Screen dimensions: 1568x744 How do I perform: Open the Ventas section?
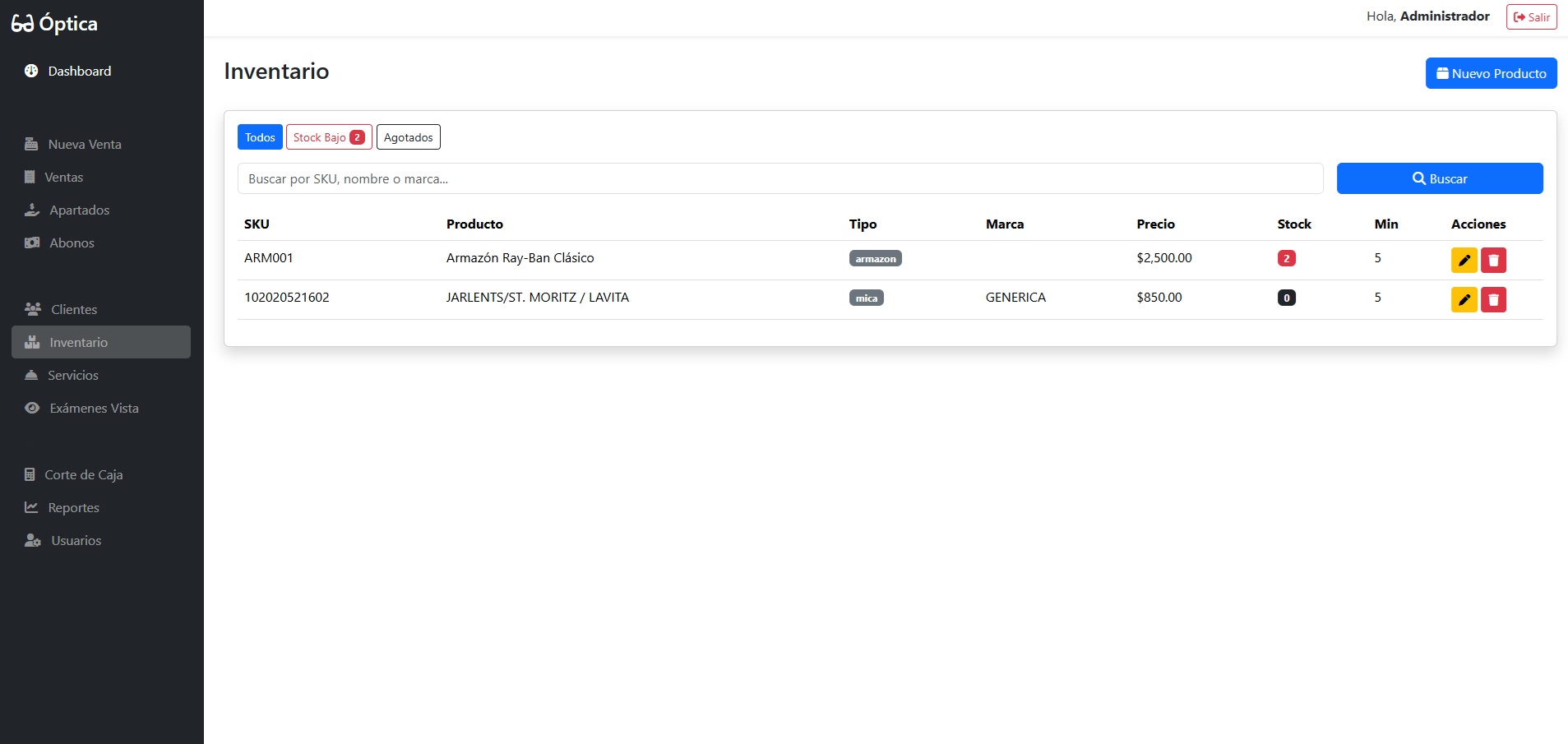click(x=101, y=177)
